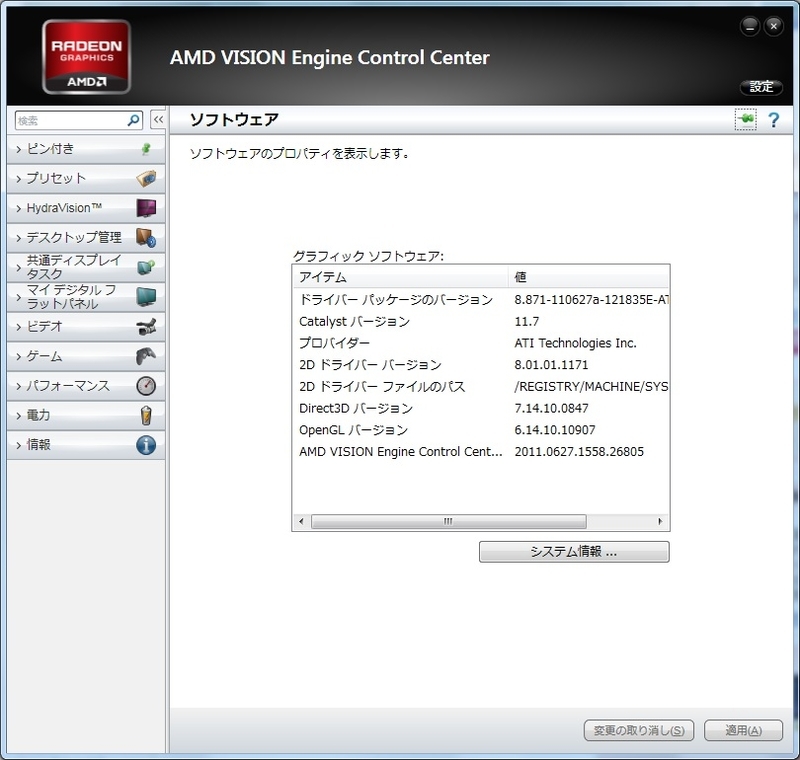Click the 共通ディスプレイタスク icon
The width and height of the screenshot is (800, 760).
coord(146,267)
